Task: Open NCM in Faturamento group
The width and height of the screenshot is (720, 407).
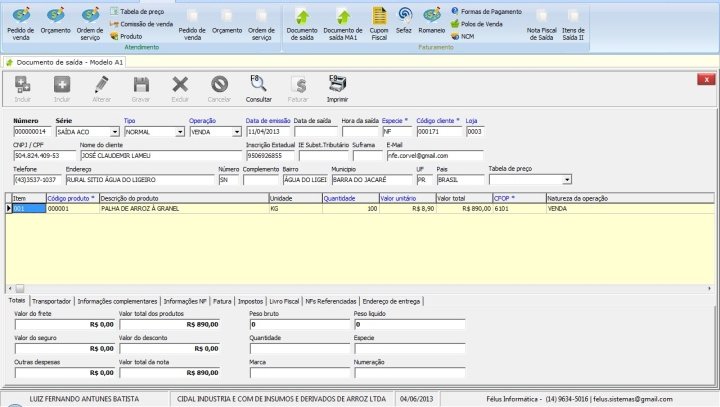Action: 462,36
